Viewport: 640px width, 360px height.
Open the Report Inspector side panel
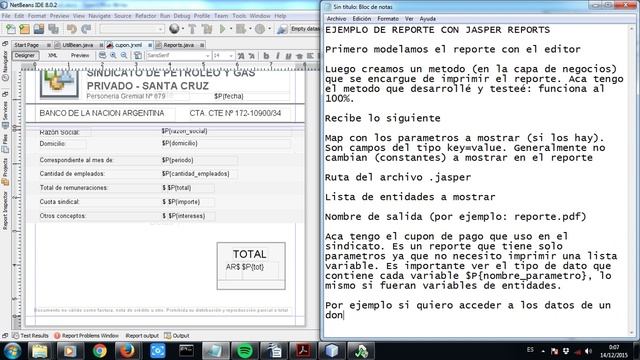(x=5, y=211)
